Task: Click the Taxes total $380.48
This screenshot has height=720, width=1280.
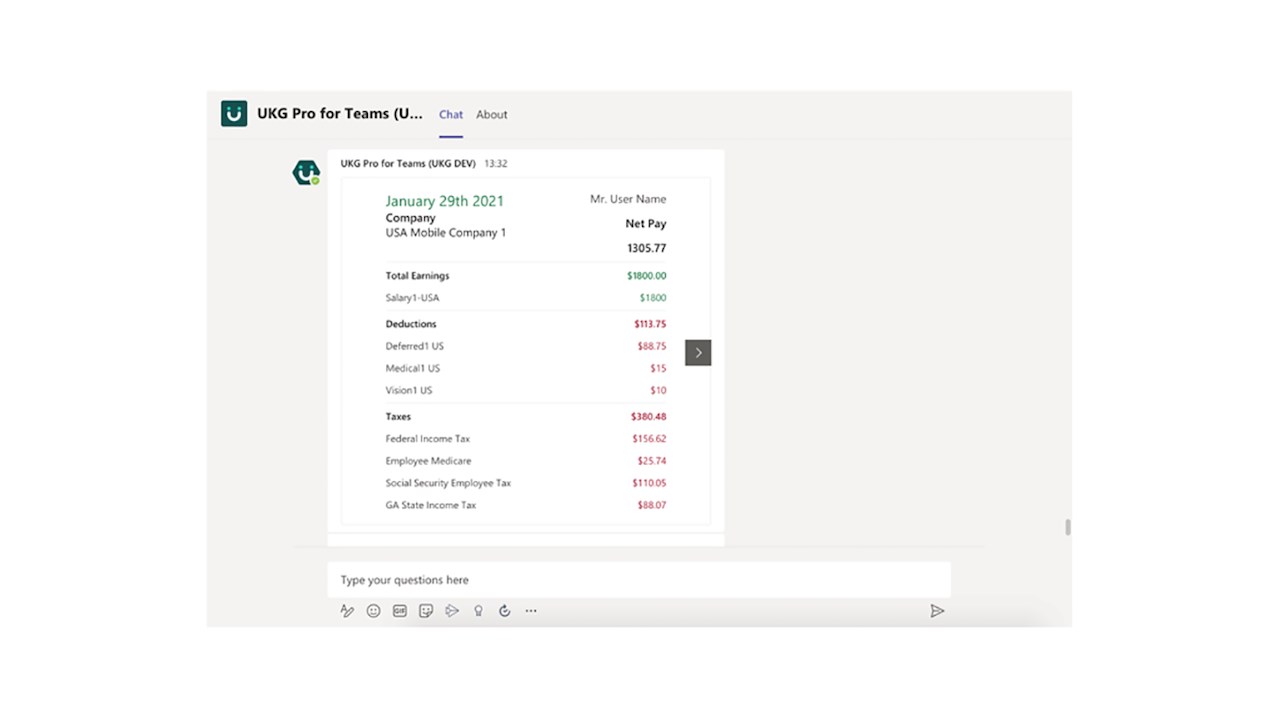Action: [x=648, y=417]
